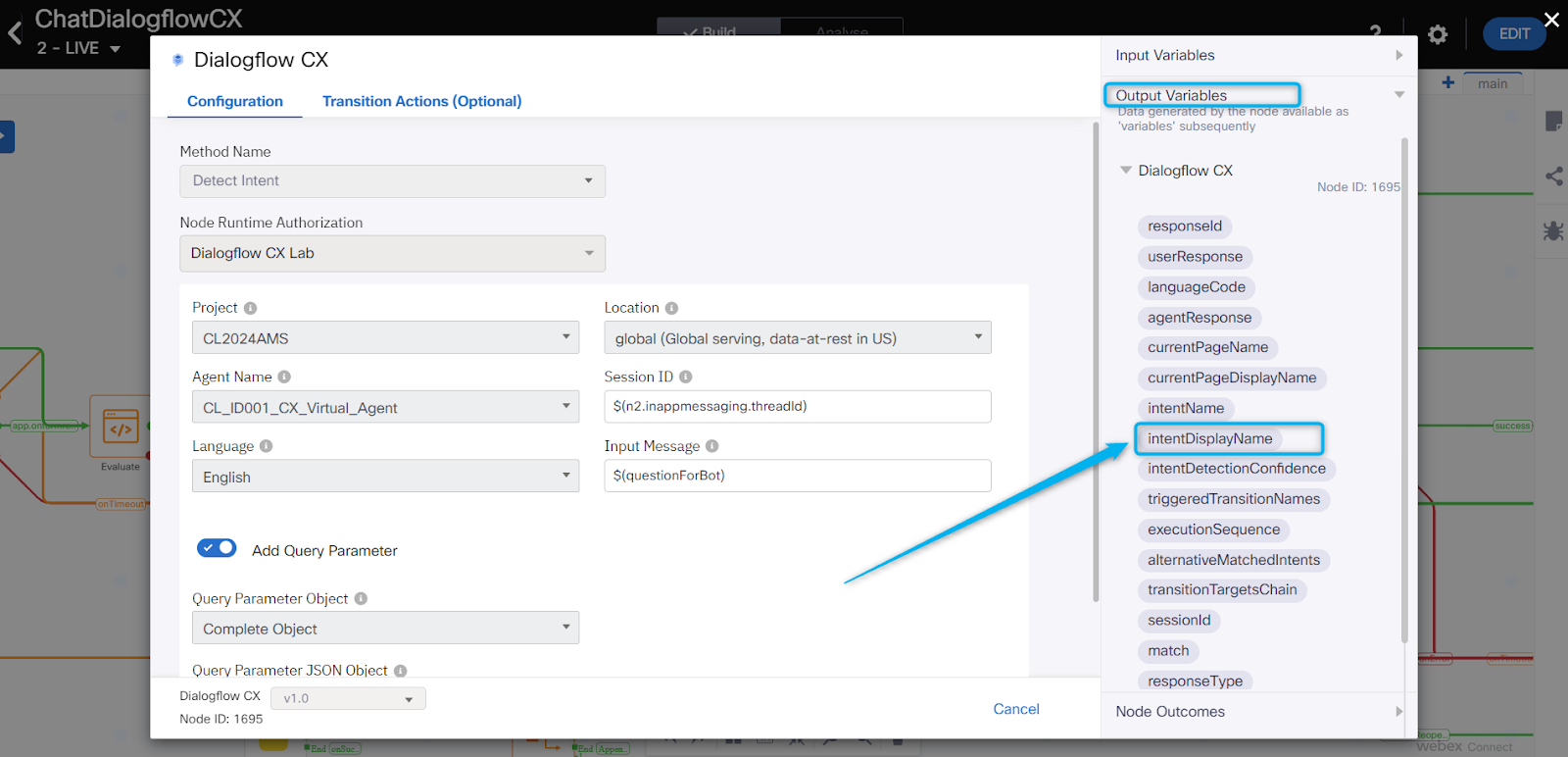Select the Evaluate node on canvas
Viewport: 1568px width, 757px height.
[x=120, y=427]
